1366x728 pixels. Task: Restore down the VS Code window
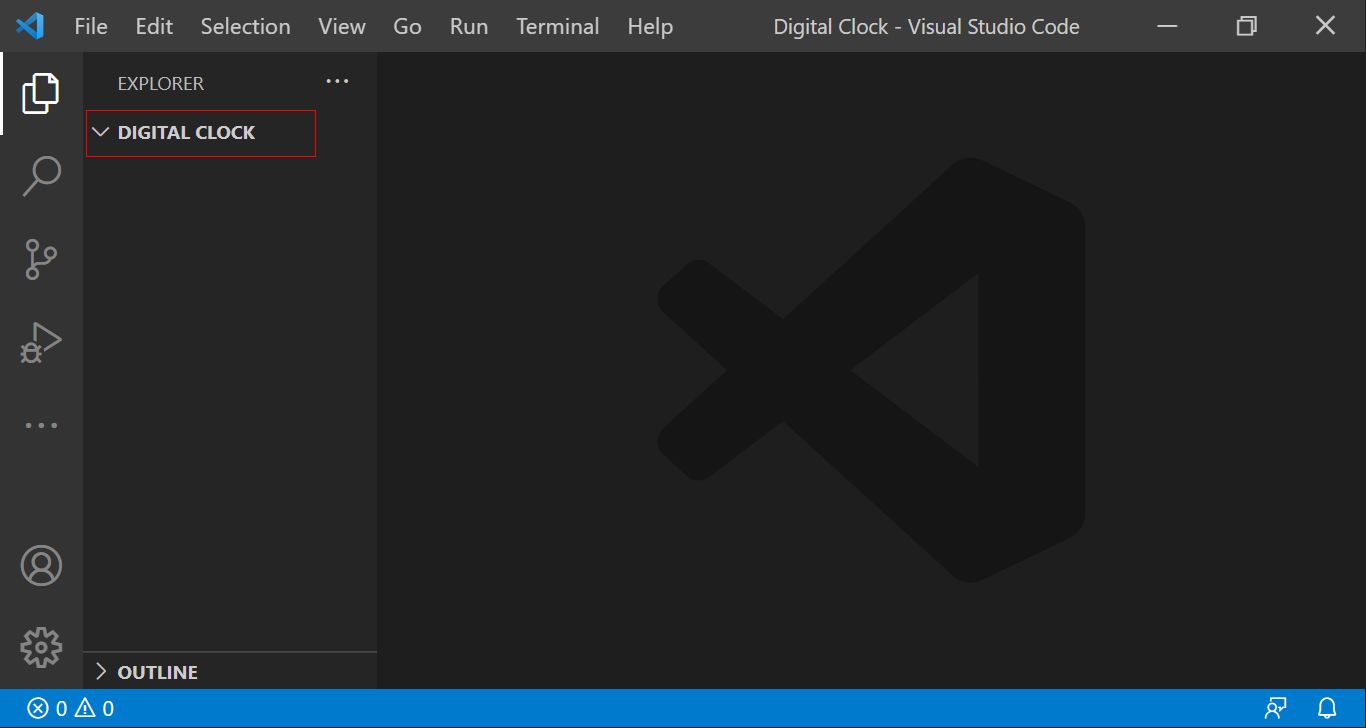pyautogui.click(x=1246, y=26)
